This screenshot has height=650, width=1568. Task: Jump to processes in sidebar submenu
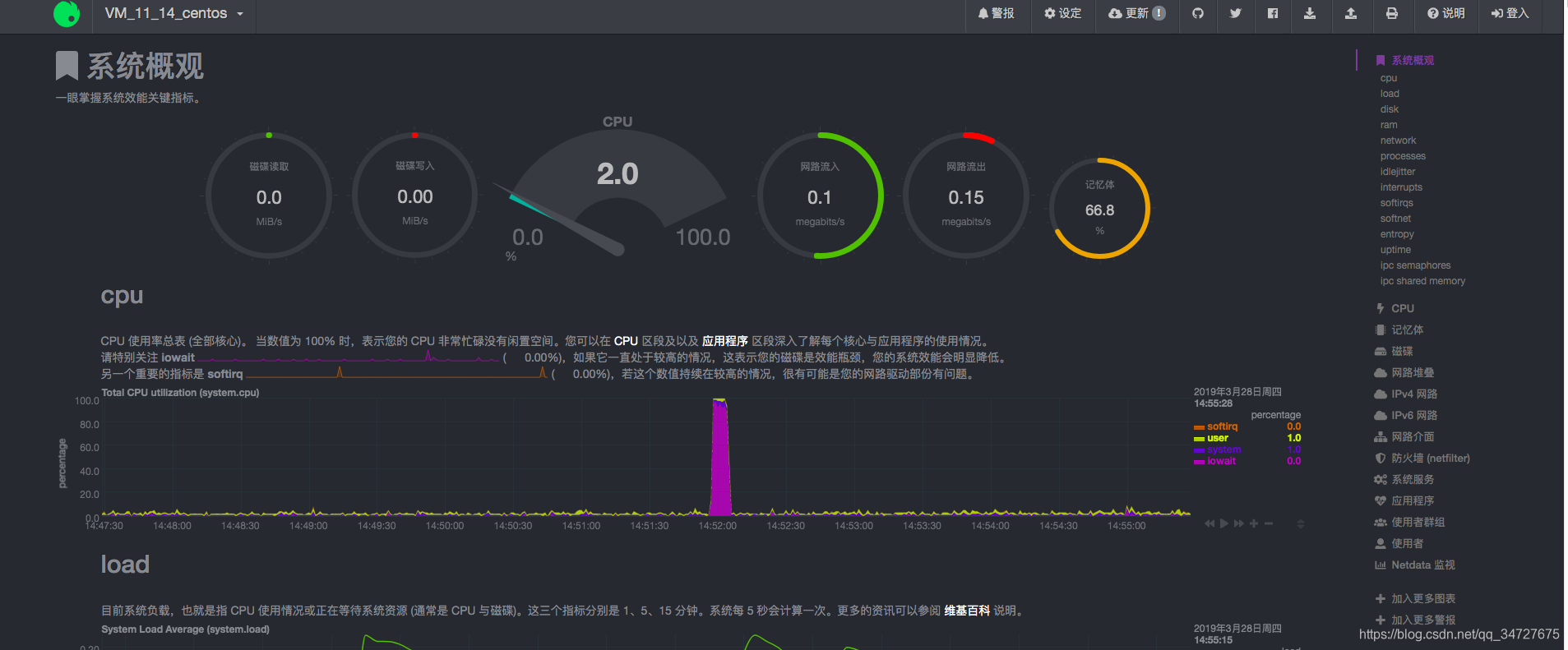pos(1403,156)
